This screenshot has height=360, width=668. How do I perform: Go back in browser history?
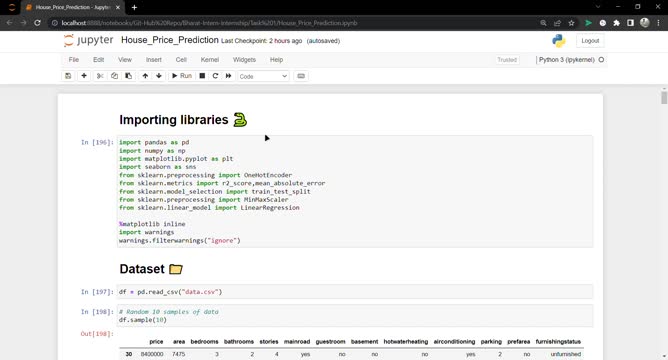click(x=9, y=23)
